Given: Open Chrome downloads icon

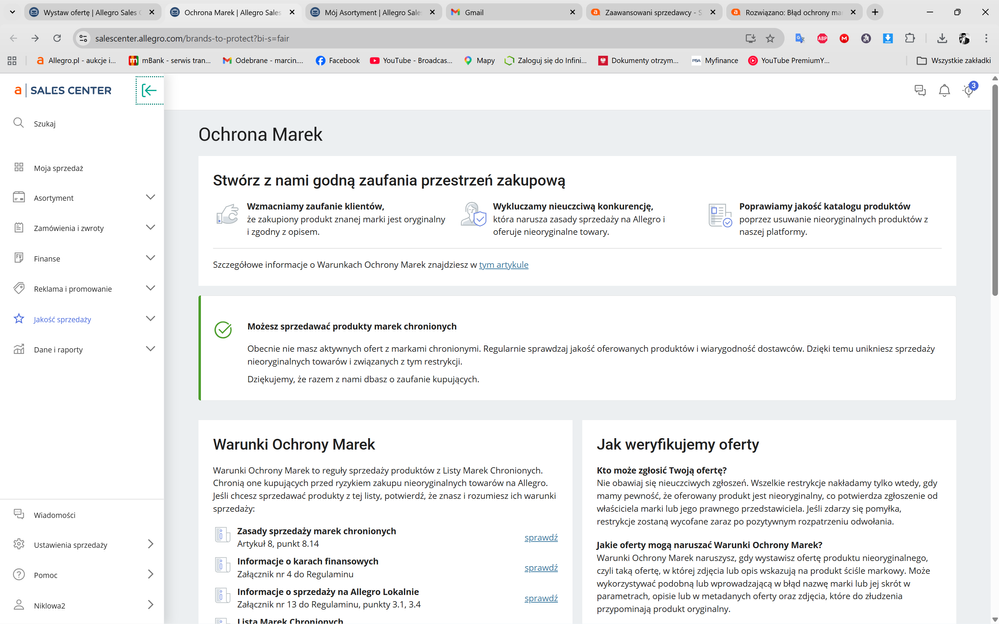Looking at the screenshot, I should click(x=942, y=38).
